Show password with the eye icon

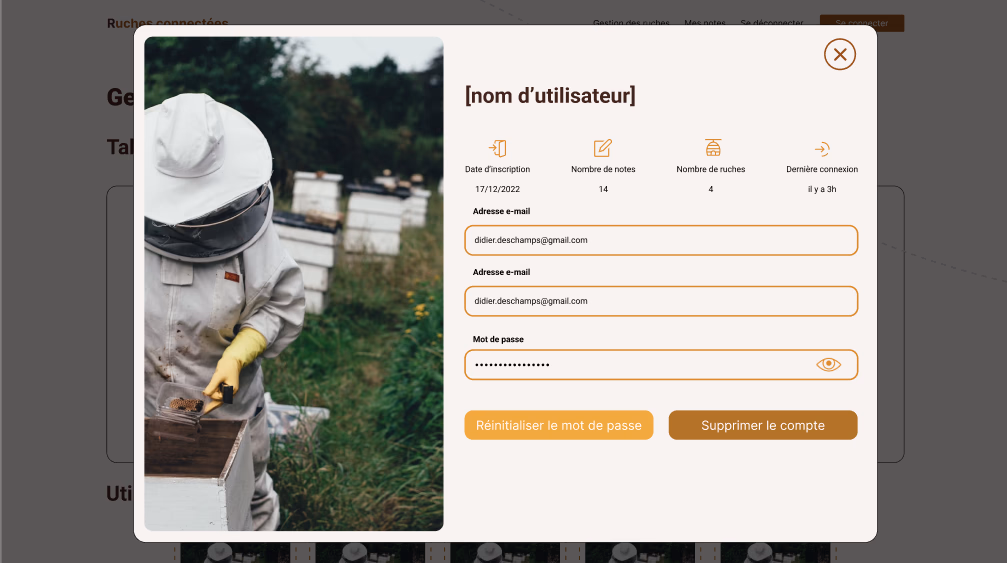[828, 365]
